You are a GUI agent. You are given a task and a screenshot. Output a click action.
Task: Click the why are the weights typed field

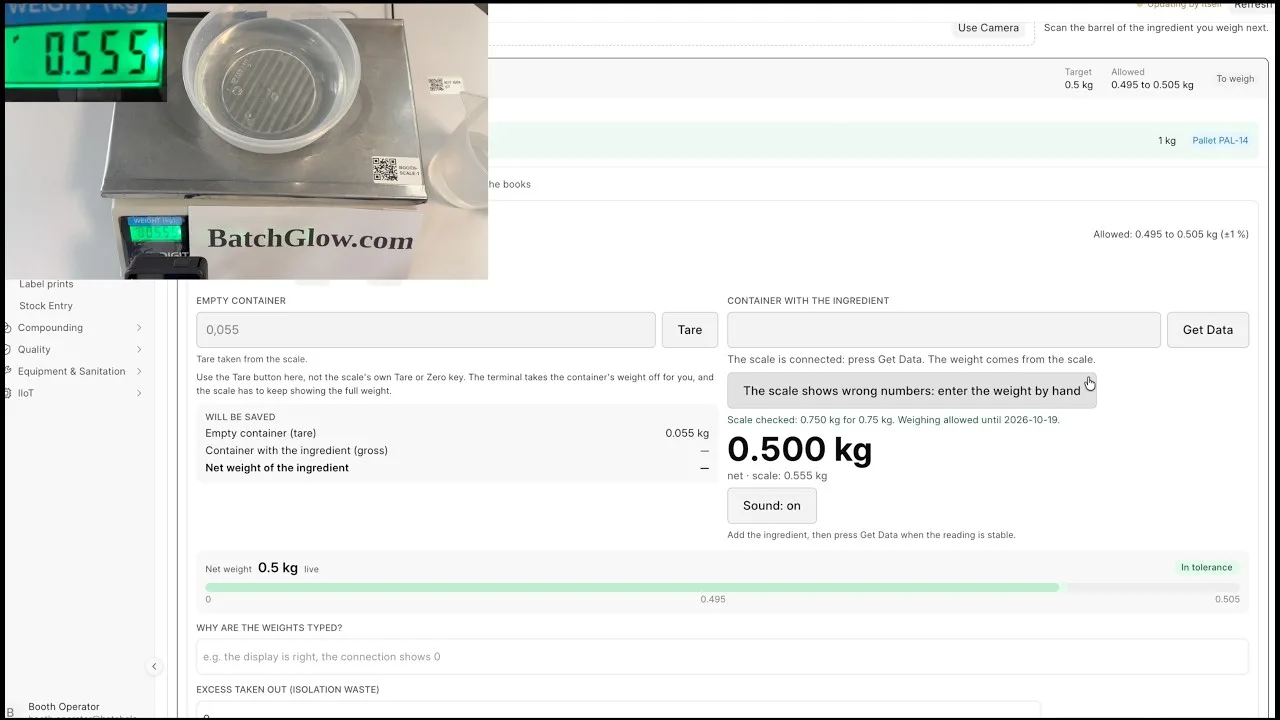pyautogui.click(x=722, y=657)
